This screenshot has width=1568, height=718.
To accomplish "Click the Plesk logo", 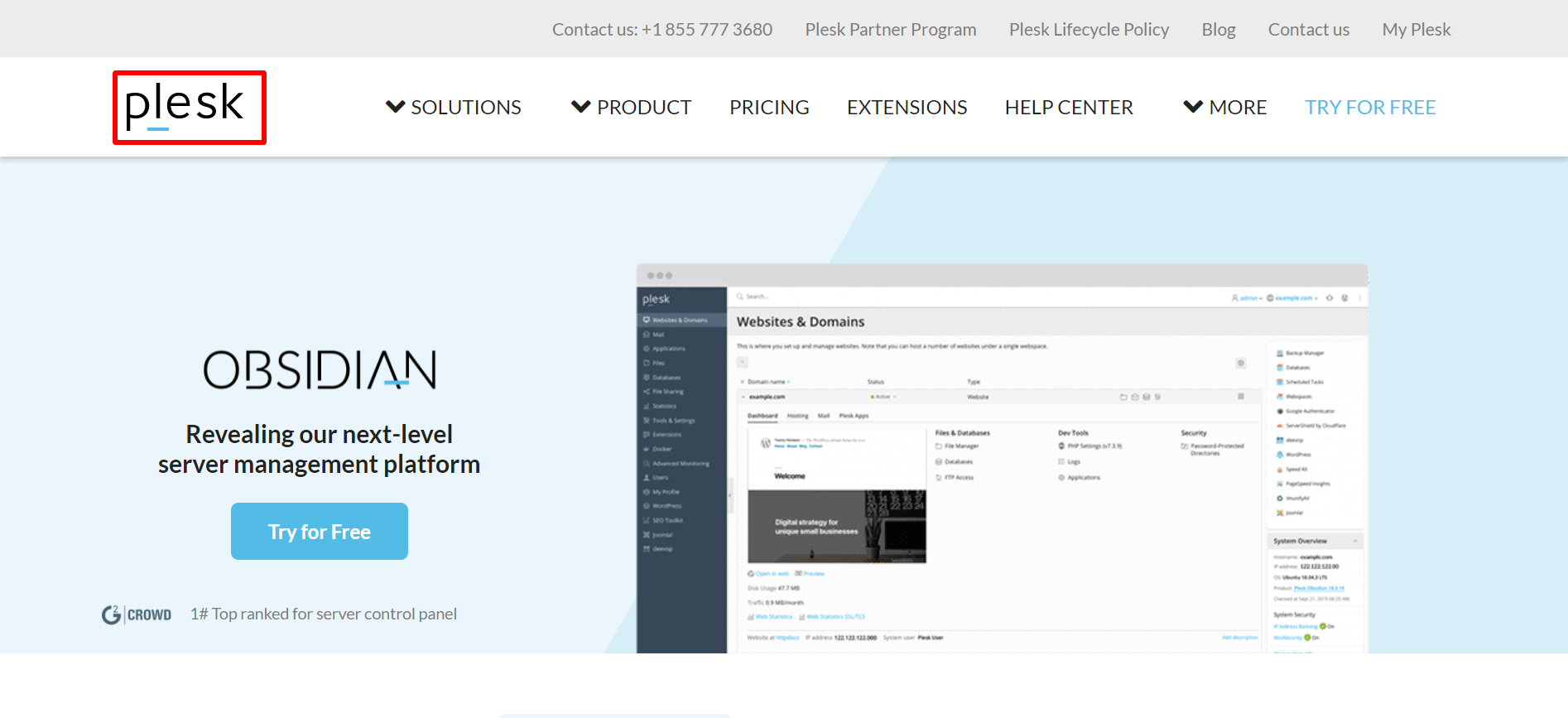I will pos(185,107).
